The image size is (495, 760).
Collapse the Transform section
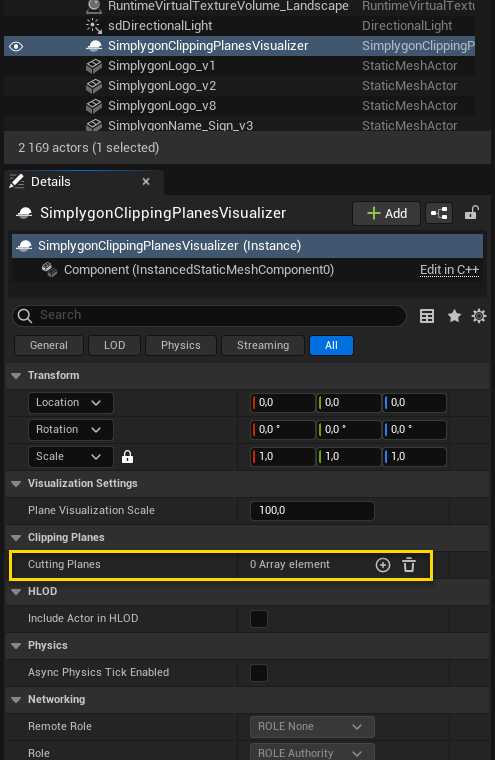[x=16, y=376]
